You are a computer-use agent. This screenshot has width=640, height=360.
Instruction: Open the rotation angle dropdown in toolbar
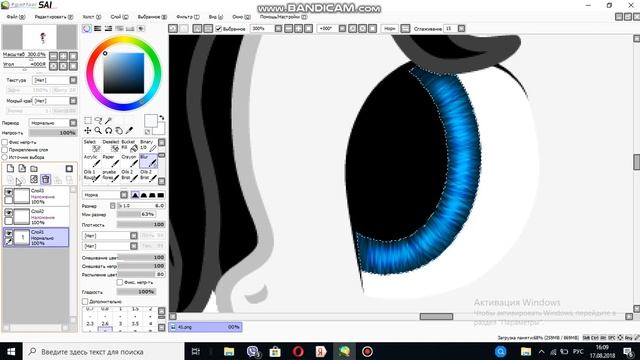(x=342, y=29)
